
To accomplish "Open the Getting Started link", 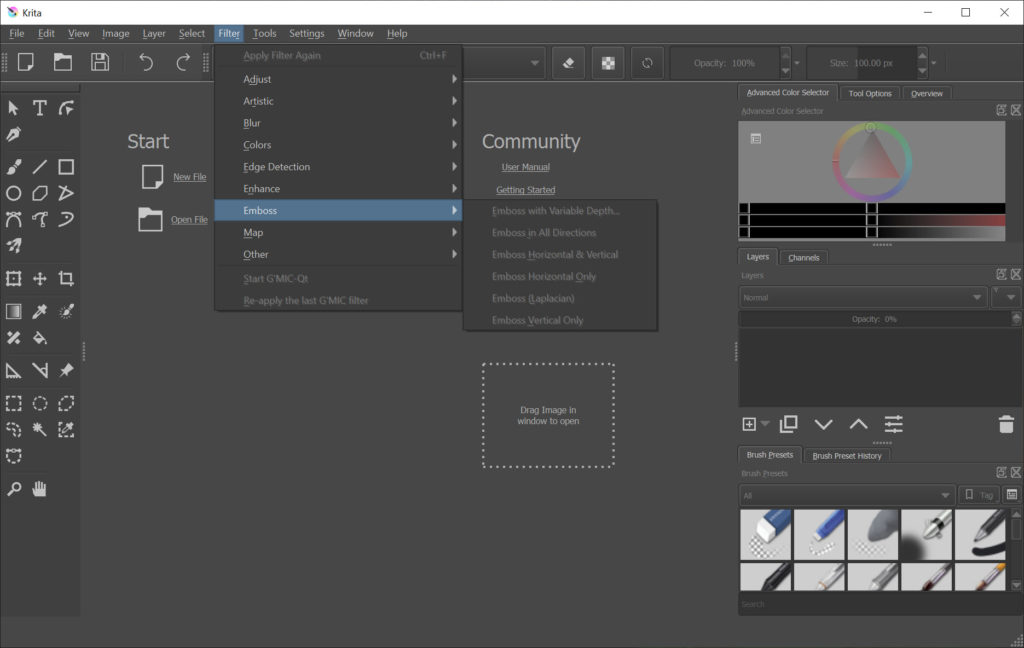I will (526, 190).
